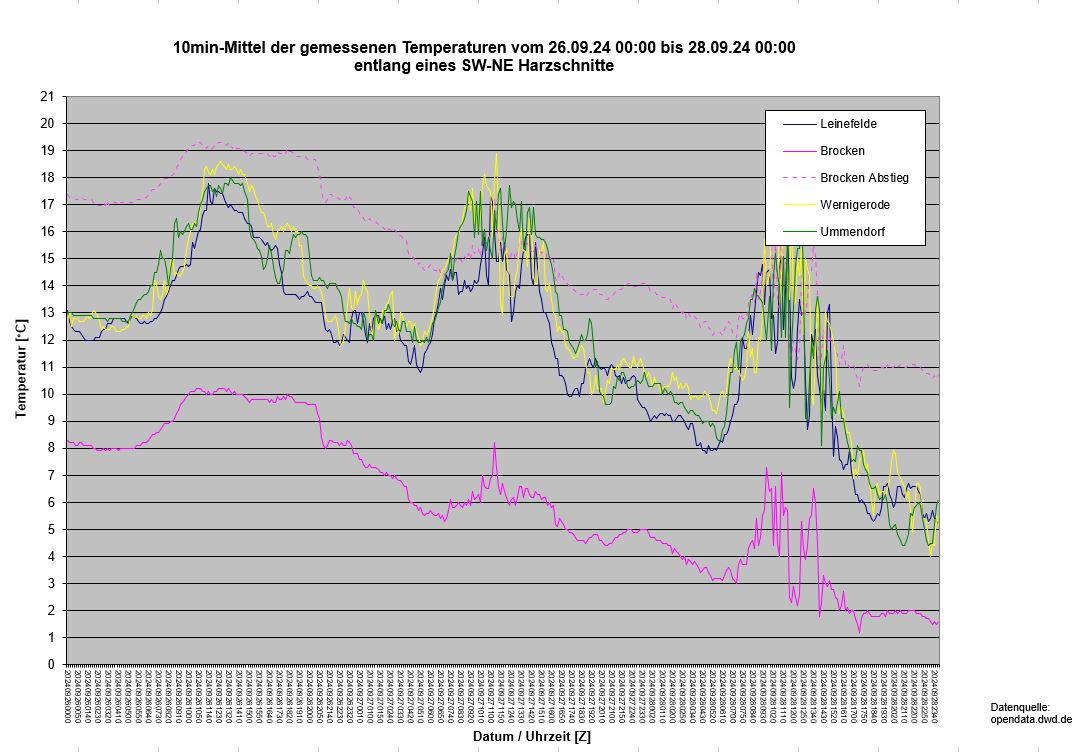Click the Ummendorf legend label

(852, 232)
